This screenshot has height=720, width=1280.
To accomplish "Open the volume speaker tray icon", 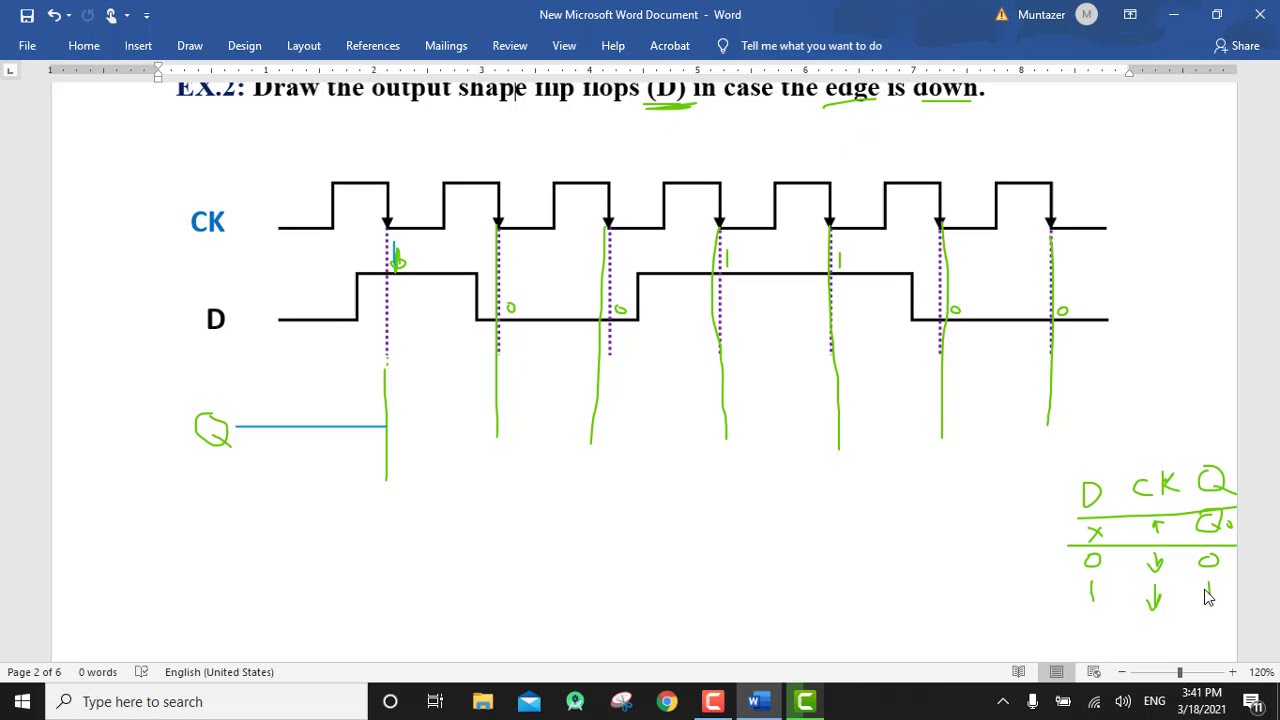I will tap(1123, 702).
